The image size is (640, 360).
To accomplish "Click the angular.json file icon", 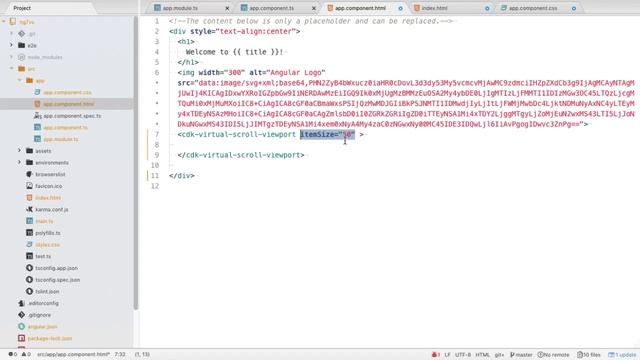I will (22, 327).
